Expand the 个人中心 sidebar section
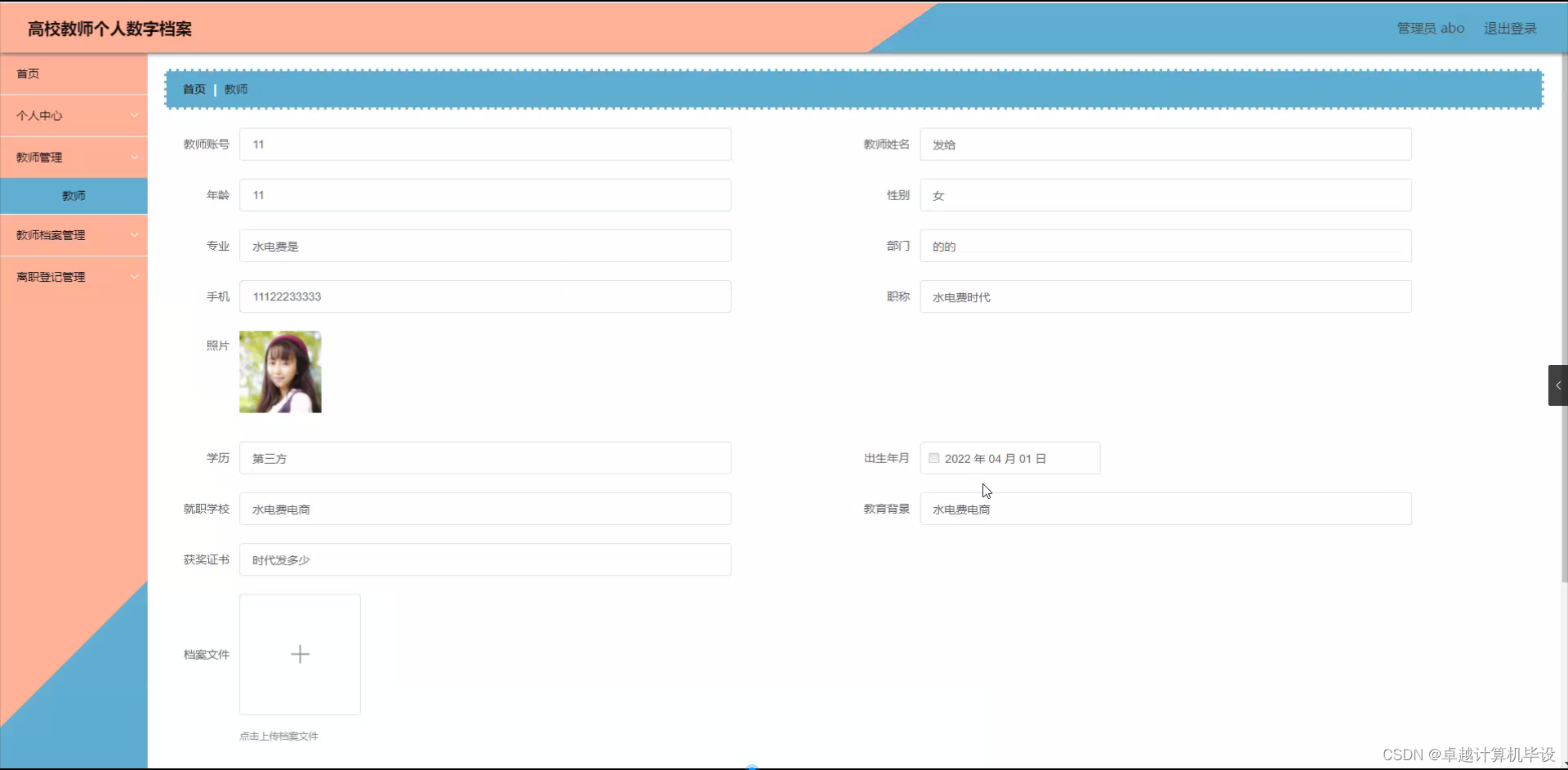1568x770 pixels. coord(73,115)
